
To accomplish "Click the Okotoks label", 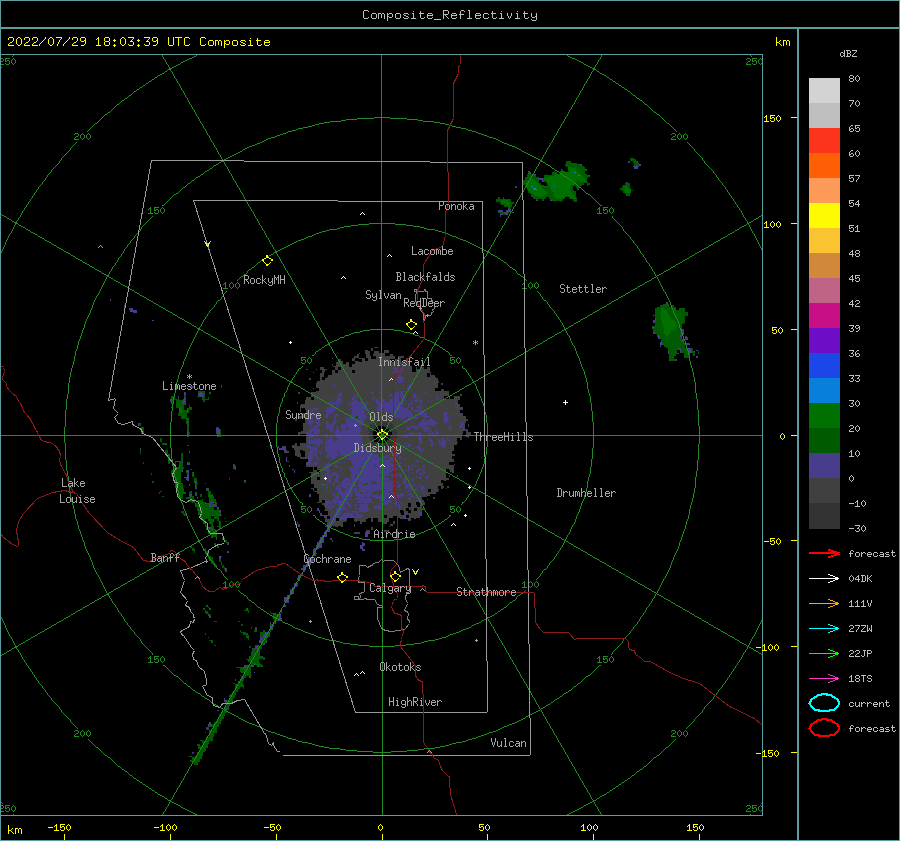I will [400, 667].
